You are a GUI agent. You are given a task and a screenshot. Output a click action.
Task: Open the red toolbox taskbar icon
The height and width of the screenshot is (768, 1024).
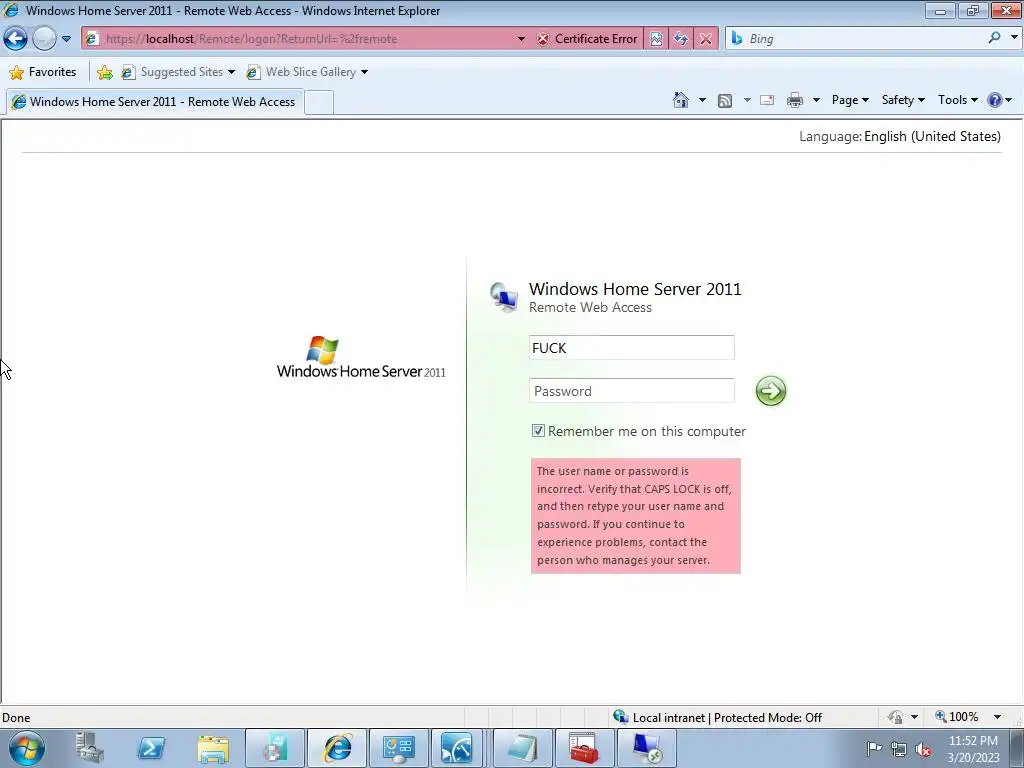coord(584,748)
